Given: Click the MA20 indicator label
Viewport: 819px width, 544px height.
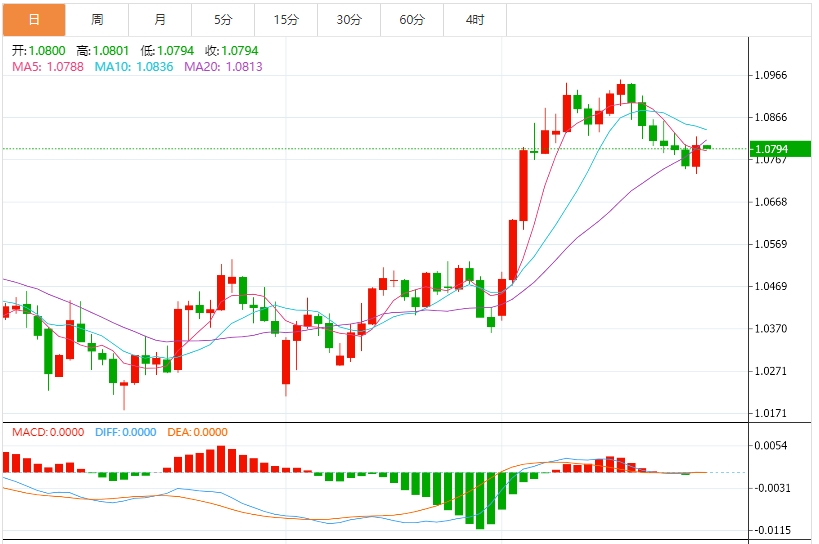Looking at the screenshot, I should tap(224, 66).
